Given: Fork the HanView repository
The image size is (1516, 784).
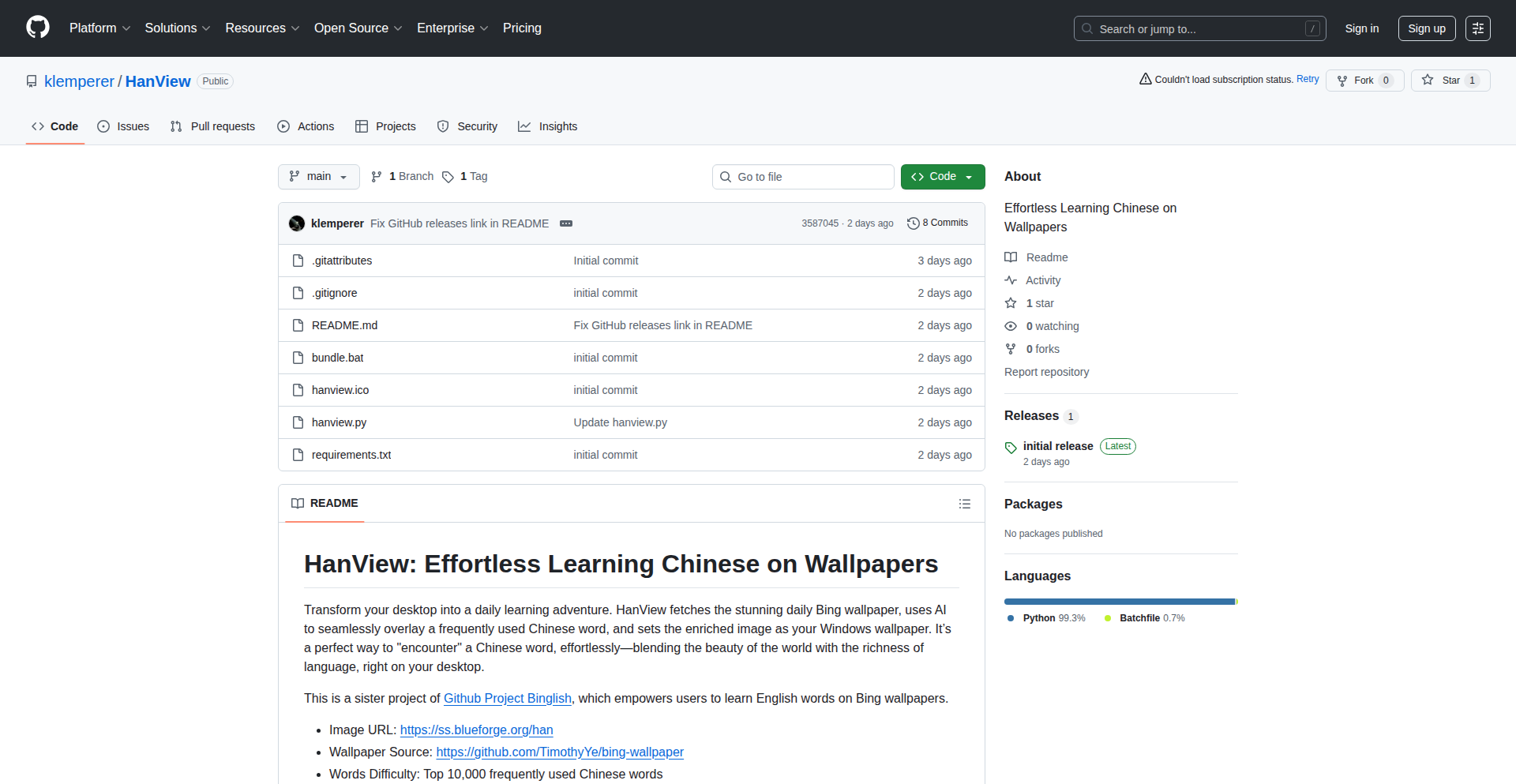Looking at the screenshot, I should coord(1364,81).
